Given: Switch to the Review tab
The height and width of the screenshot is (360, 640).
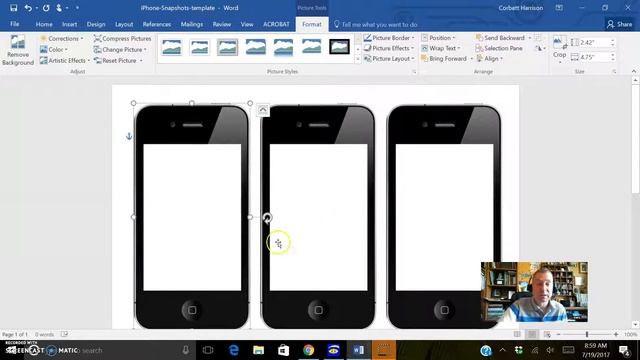Looking at the screenshot, I should coord(222,24).
